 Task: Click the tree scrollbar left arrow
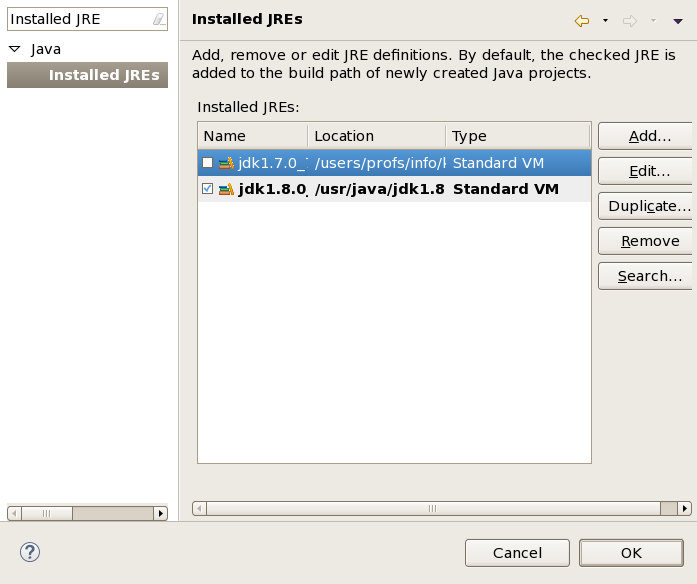(x=14, y=513)
